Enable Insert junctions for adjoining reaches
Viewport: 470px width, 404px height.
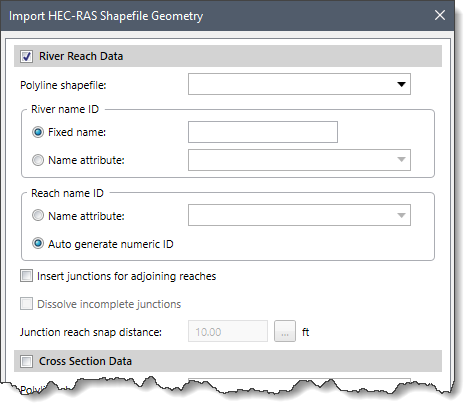pos(26,276)
